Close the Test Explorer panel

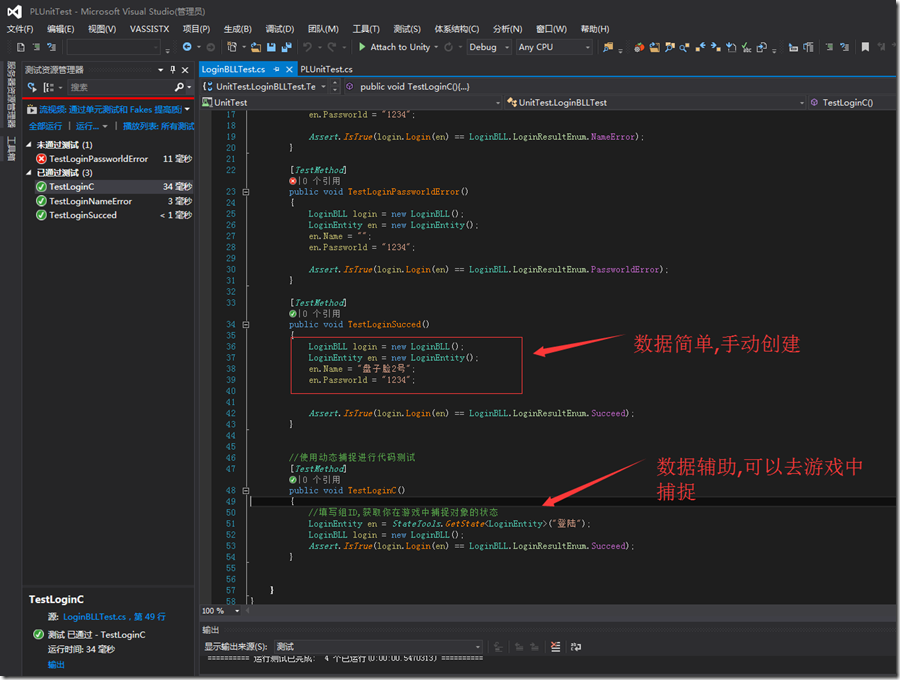click(185, 70)
